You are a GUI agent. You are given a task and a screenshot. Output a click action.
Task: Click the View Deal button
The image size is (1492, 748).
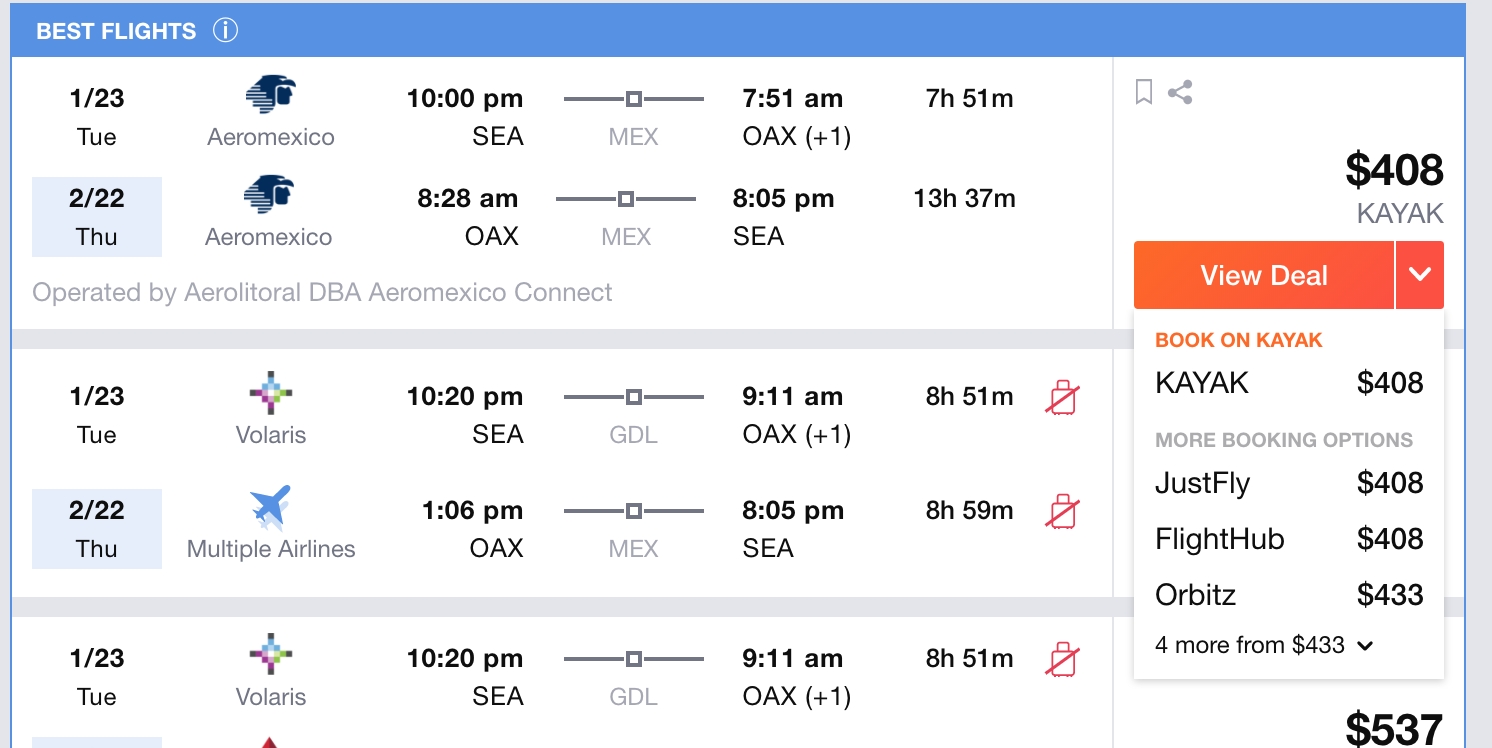coord(1264,275)
